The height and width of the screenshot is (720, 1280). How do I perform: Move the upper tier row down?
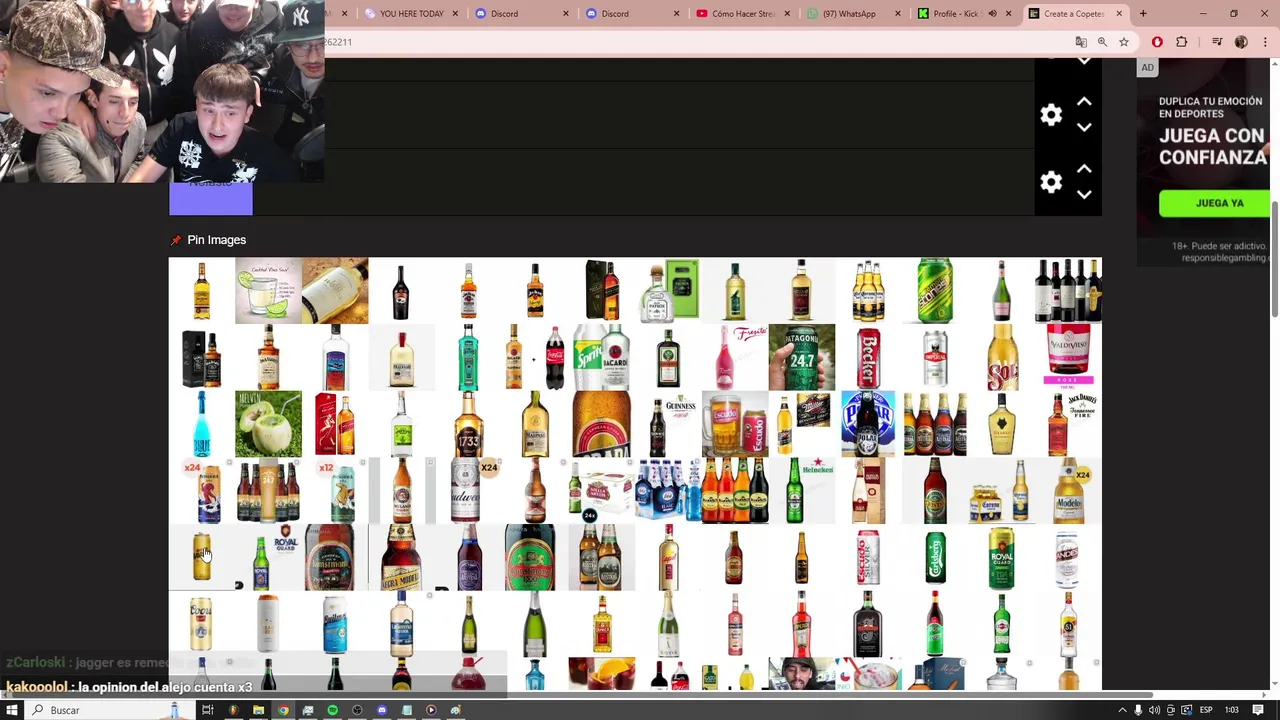(x=1084, y=127)
